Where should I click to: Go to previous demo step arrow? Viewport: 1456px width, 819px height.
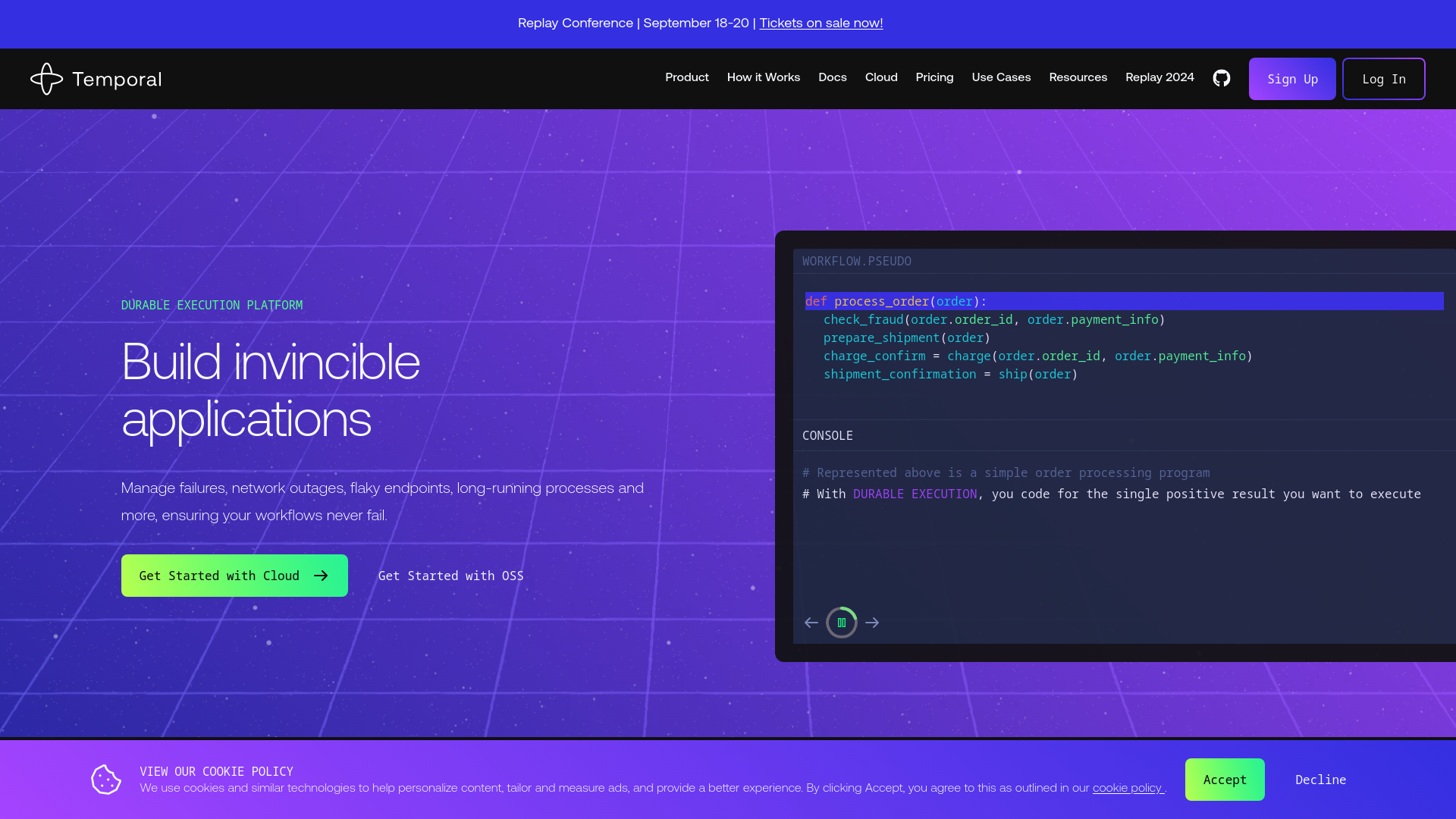(811, 623)
